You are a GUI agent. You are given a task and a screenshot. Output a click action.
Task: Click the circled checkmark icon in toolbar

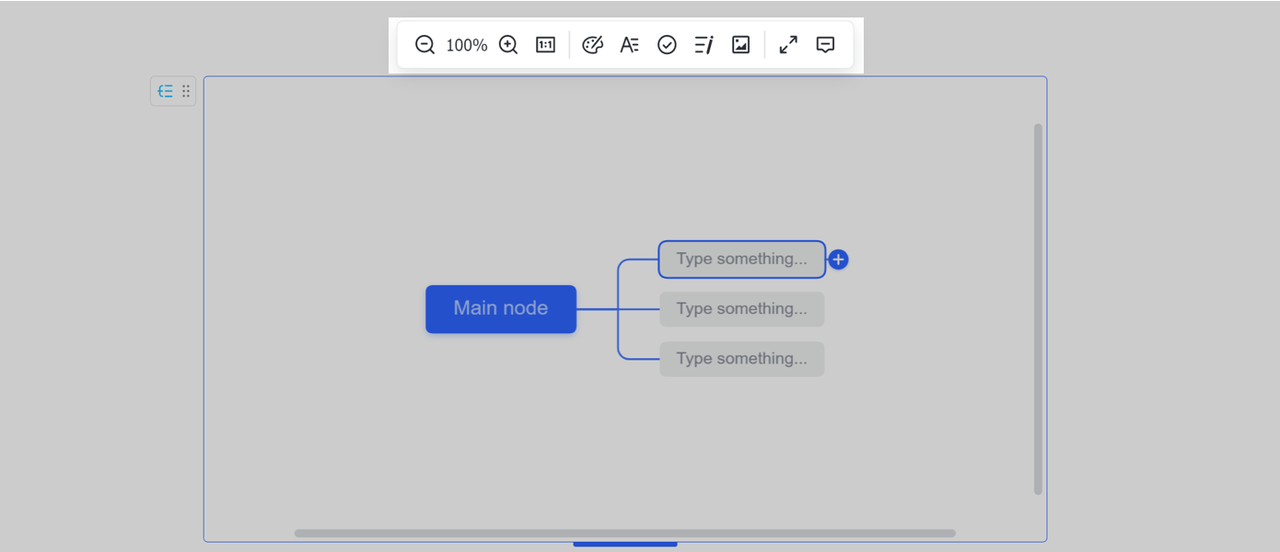667,45
